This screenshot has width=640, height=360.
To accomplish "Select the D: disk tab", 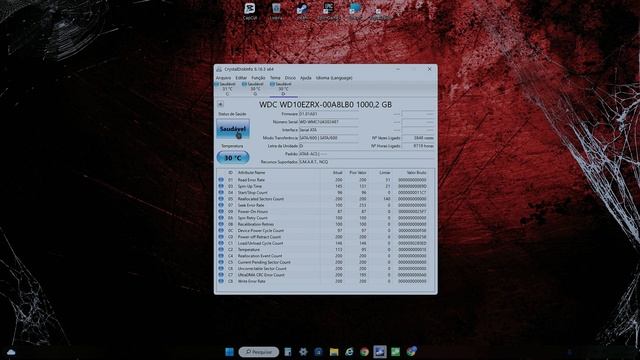I will (283, 89).
